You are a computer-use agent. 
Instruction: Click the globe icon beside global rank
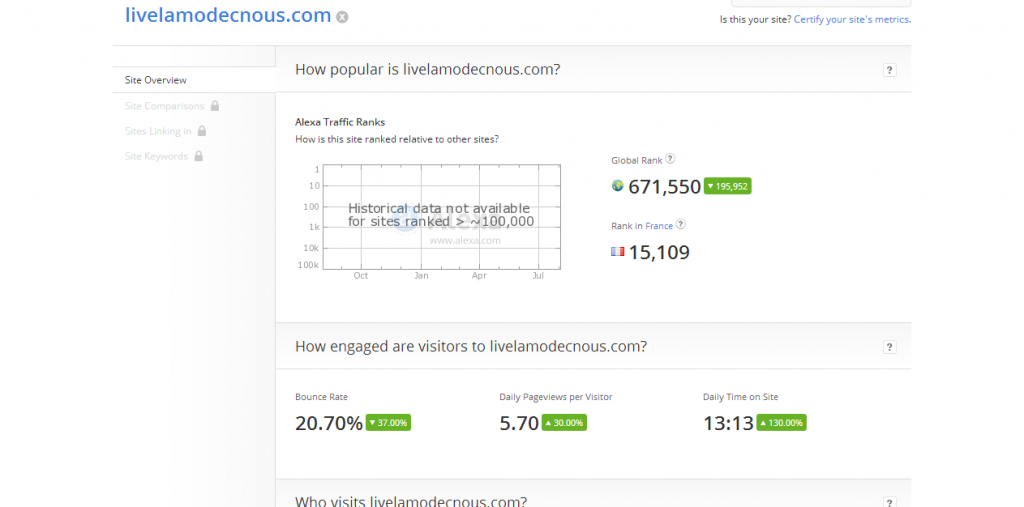click(617, 186)
